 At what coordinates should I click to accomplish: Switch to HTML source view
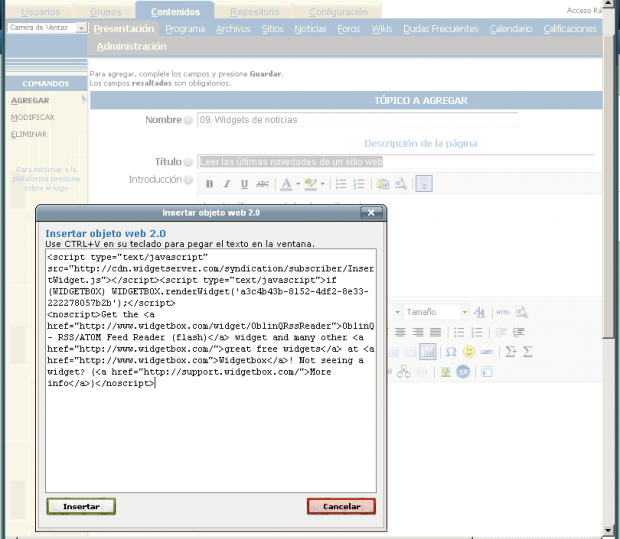503,312
